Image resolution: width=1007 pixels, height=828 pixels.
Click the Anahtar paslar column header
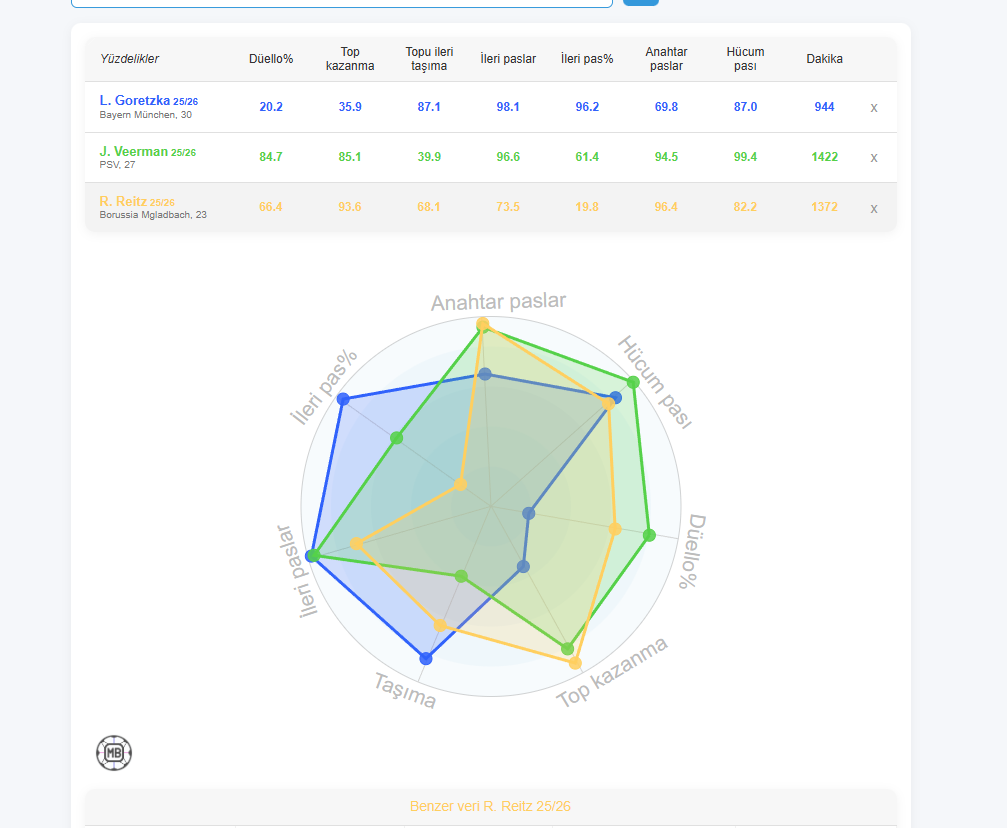tap(666, 58)
